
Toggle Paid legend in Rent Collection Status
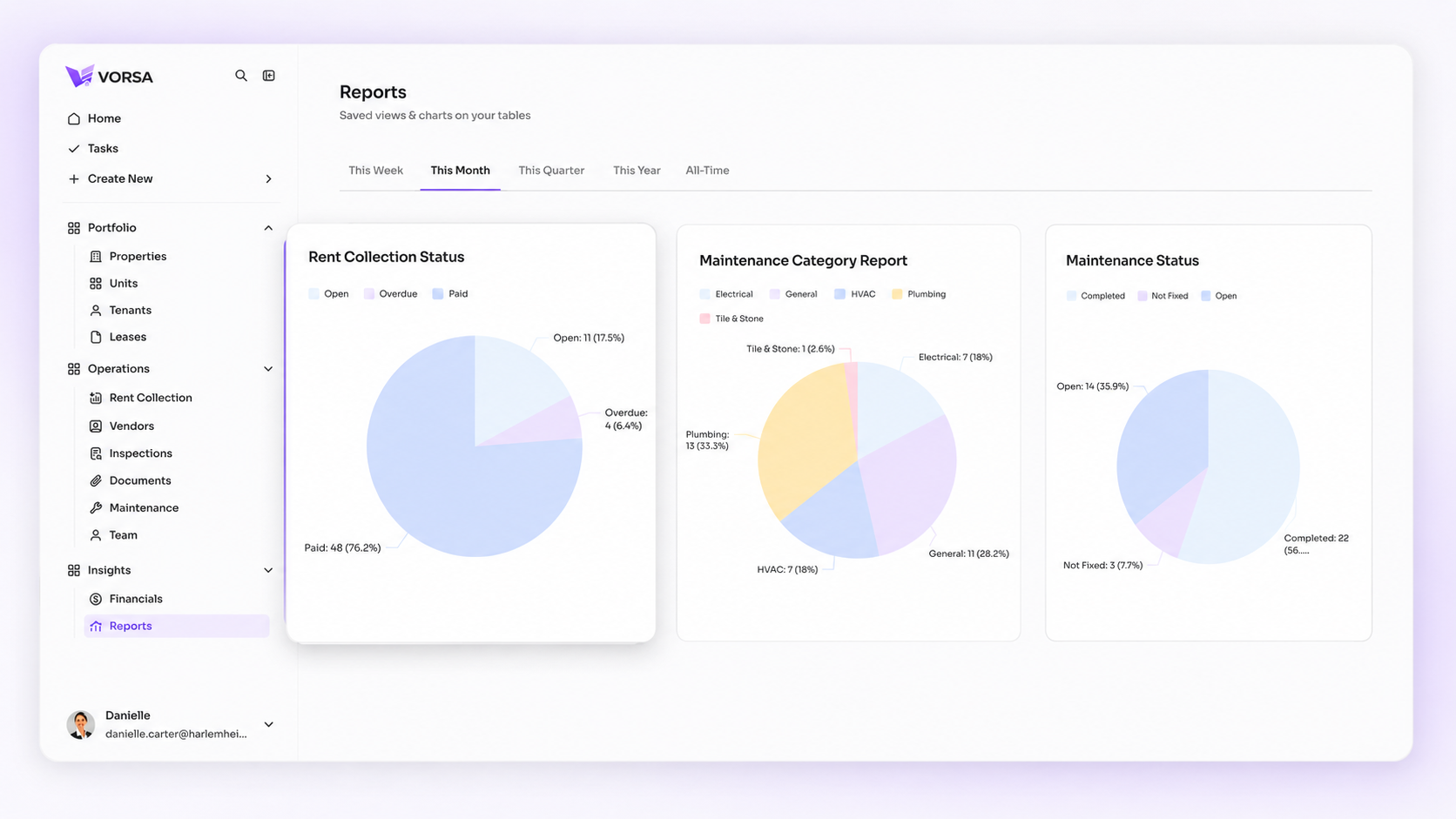pos(450,294)
